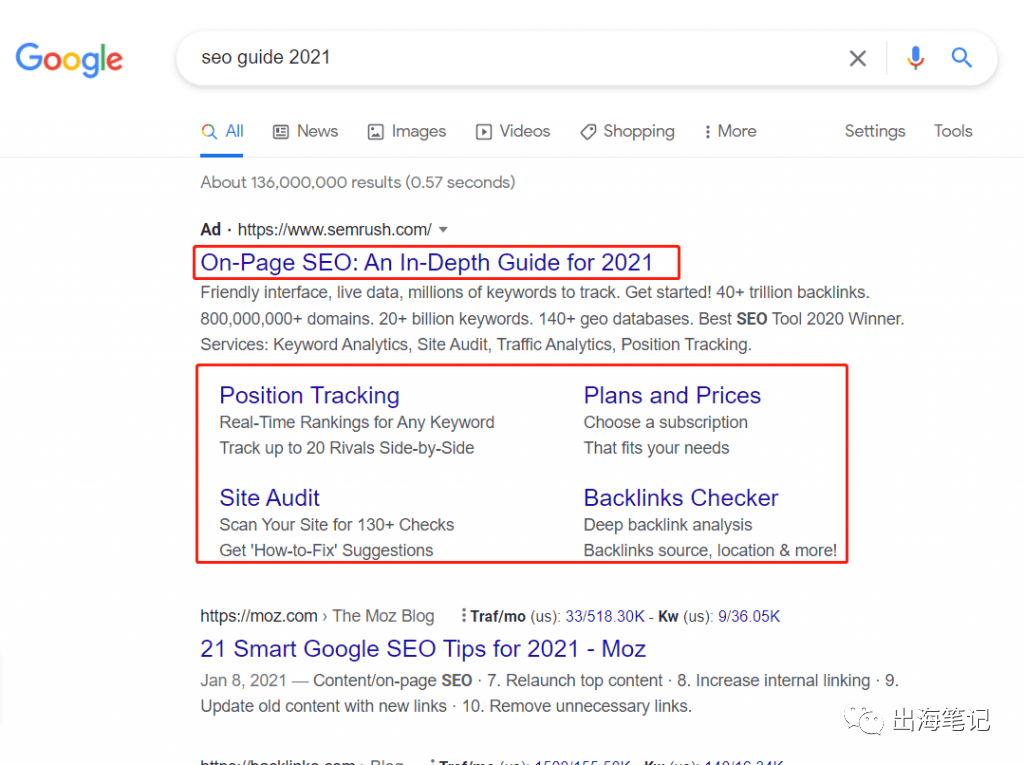Start voice search with the microphone icon
1024x765 pixels.
[916, 58]
